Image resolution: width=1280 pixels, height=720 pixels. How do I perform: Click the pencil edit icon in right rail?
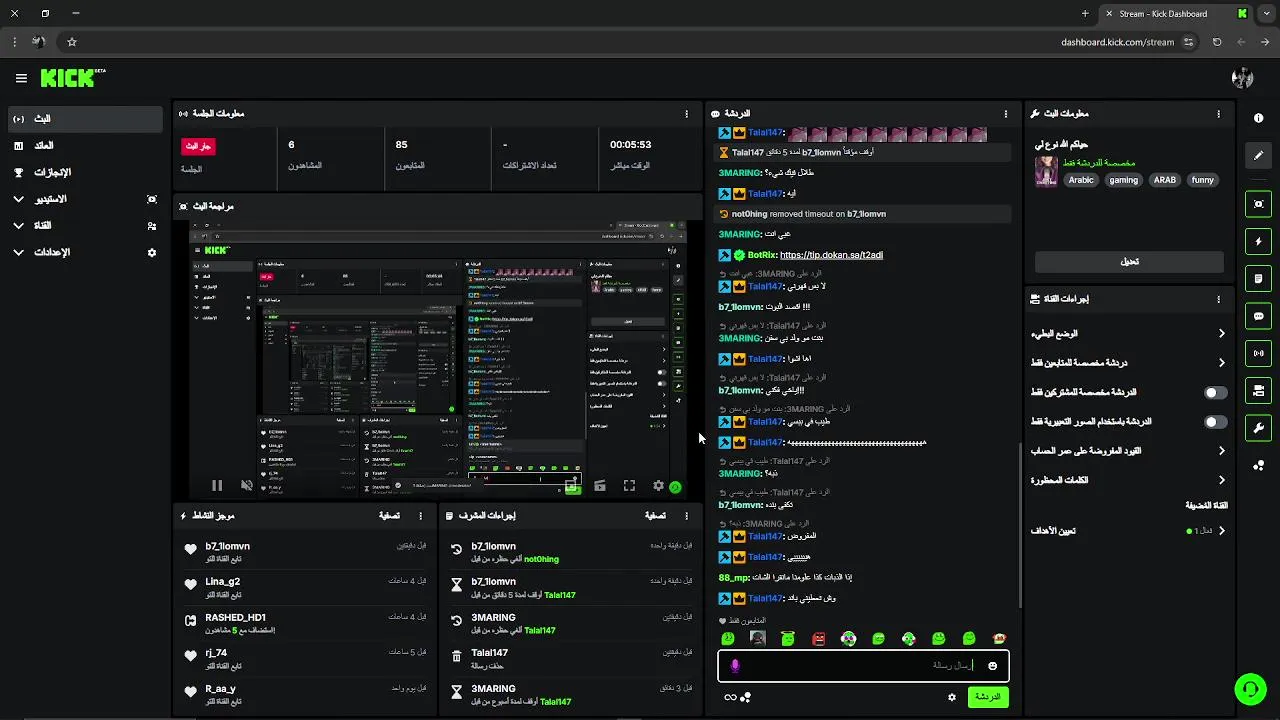(x=1258, y=155)
